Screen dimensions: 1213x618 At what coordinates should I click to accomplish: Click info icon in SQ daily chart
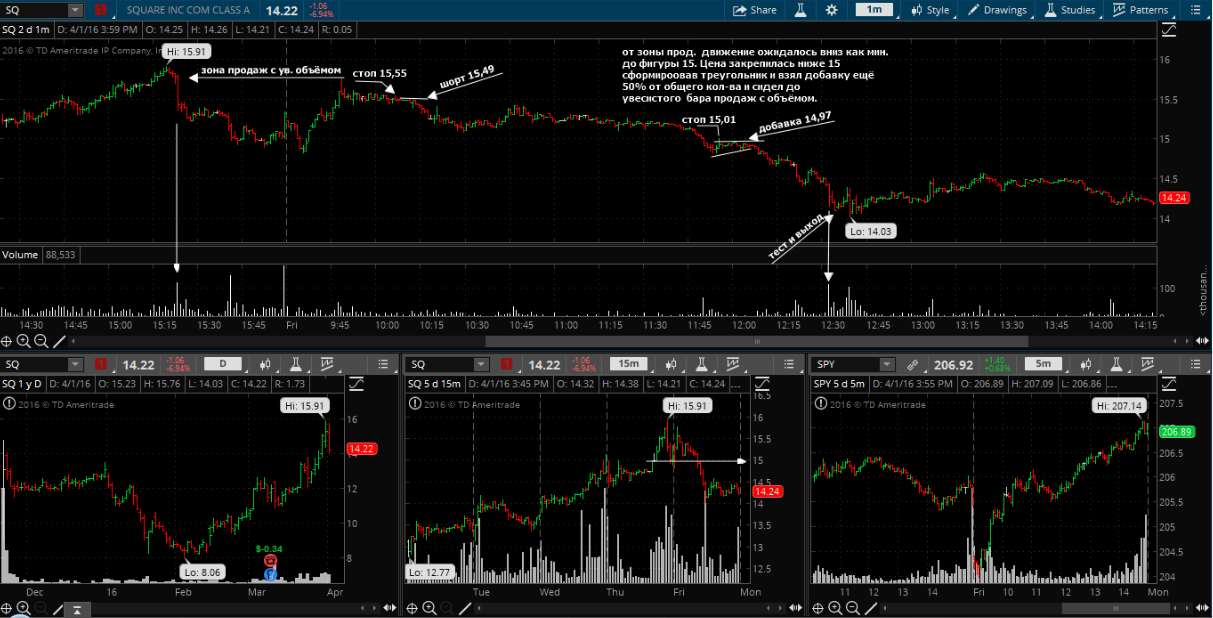tap(9, 403)
